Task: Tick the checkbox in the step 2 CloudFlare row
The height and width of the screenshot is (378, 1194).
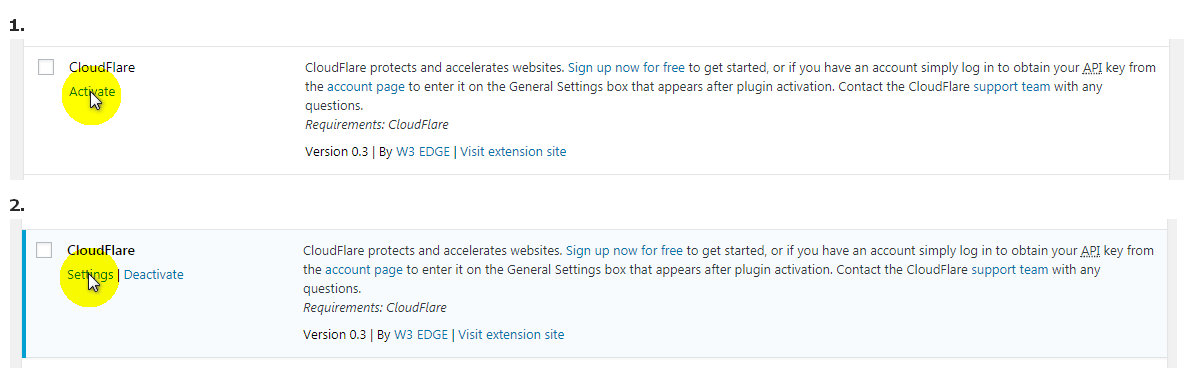Action: [x=44, y=250]
